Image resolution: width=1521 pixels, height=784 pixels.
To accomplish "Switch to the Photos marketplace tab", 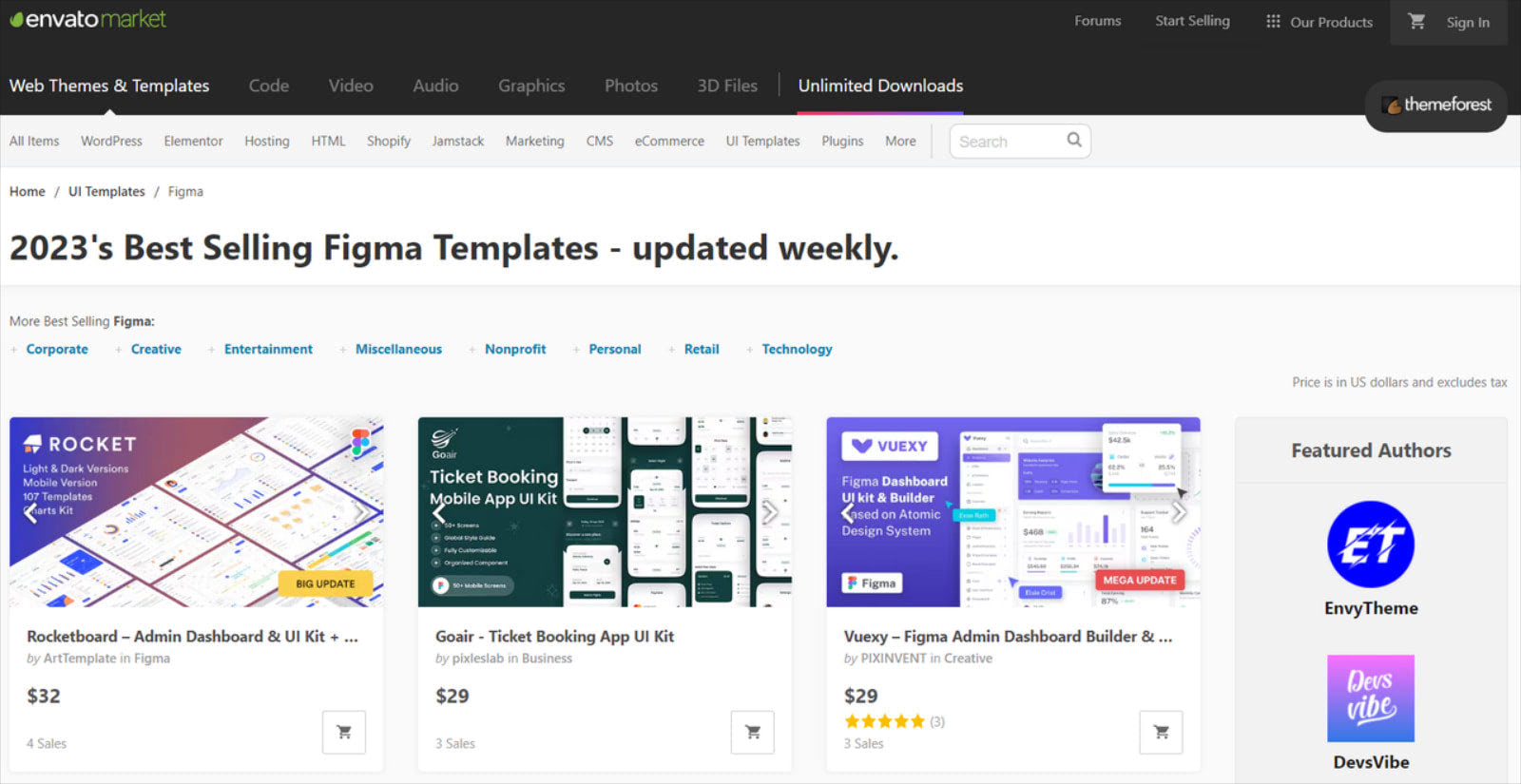I will (631, 86).
